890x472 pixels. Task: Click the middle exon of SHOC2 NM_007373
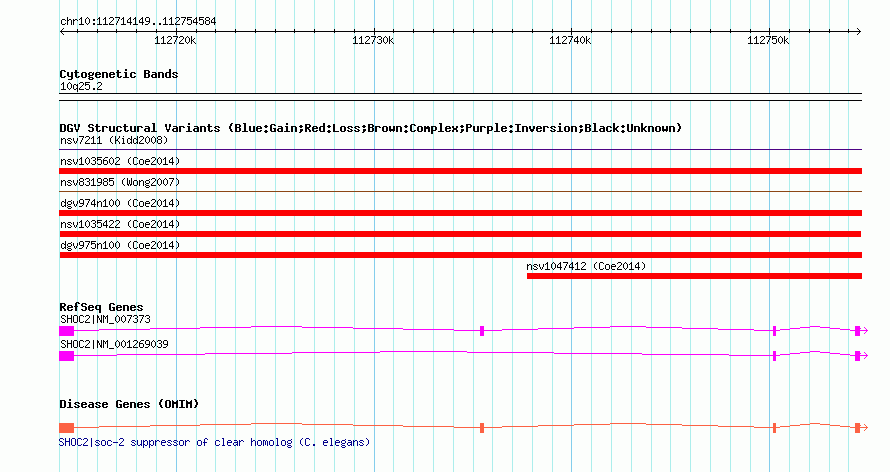pos(482,331)
